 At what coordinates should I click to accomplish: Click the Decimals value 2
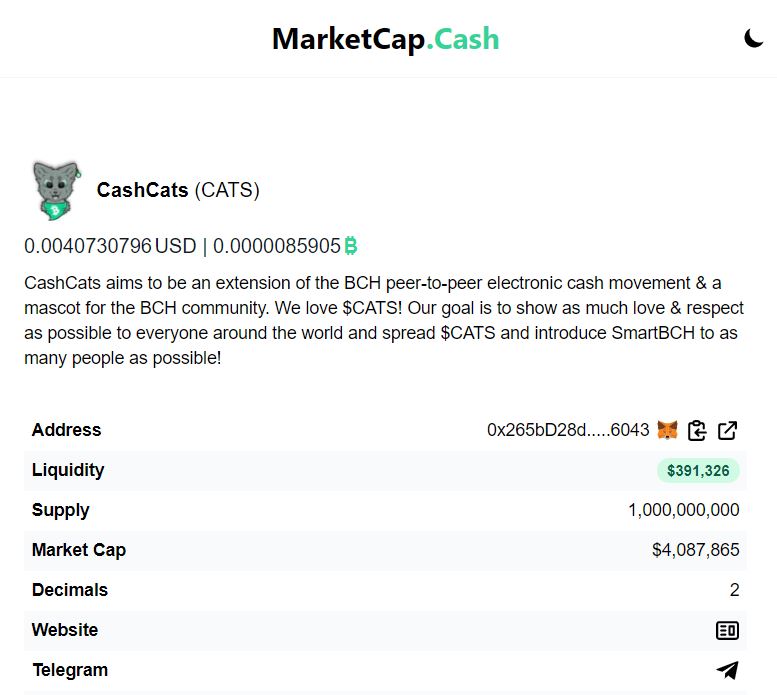pos(734,590)
